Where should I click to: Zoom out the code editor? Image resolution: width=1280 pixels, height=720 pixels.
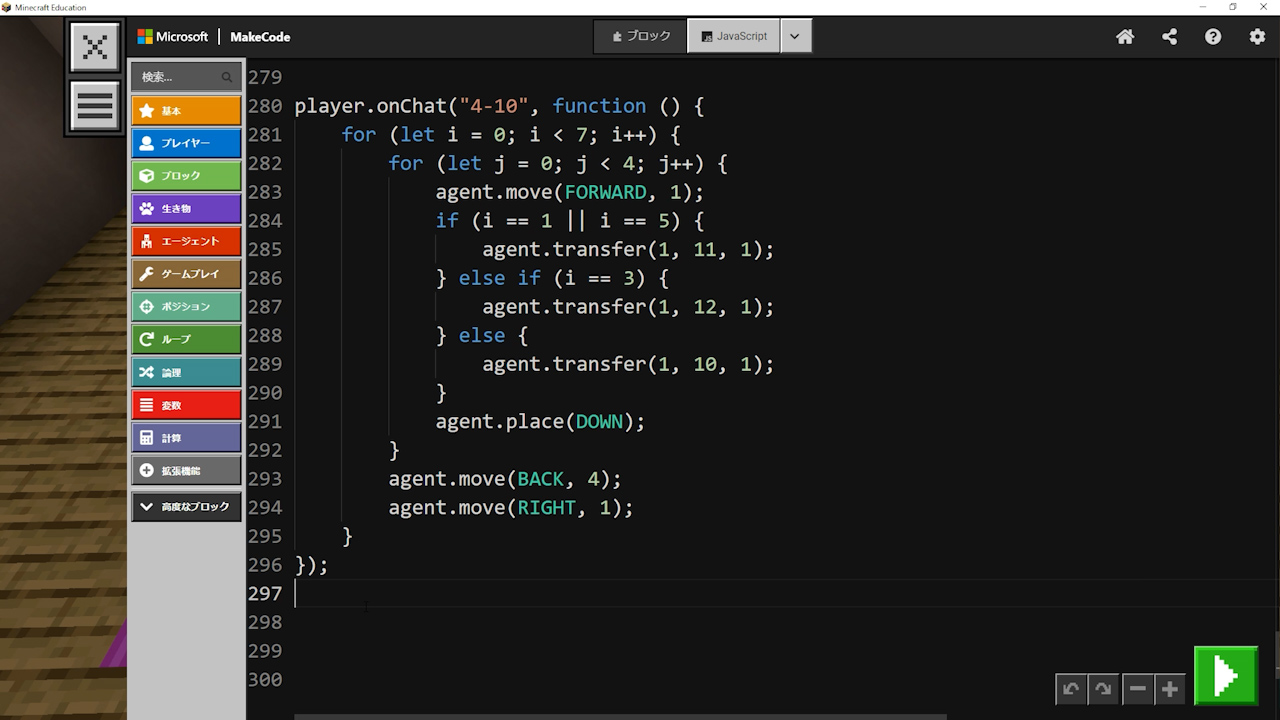1137,689
